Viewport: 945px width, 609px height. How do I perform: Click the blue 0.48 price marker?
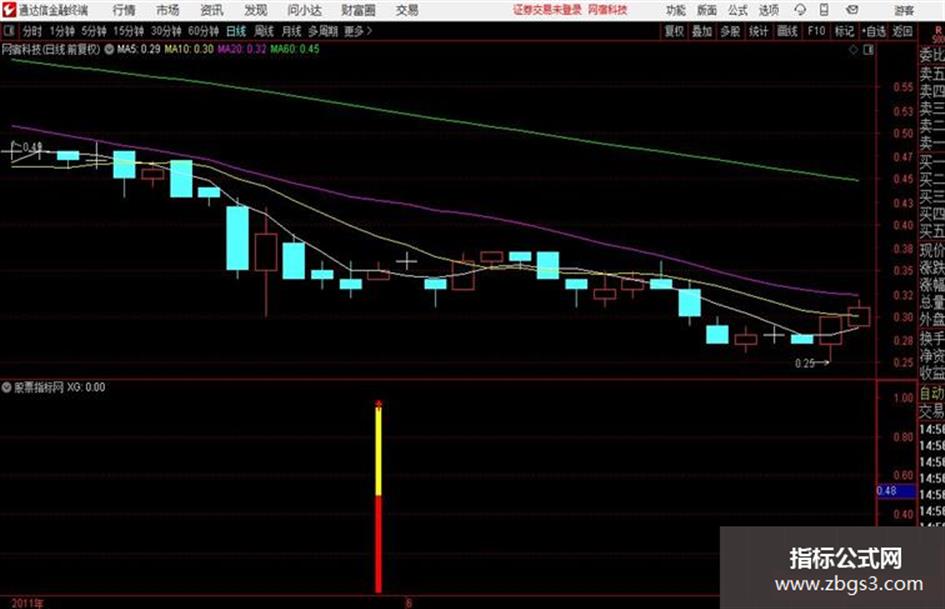click(x=895, y=491)
